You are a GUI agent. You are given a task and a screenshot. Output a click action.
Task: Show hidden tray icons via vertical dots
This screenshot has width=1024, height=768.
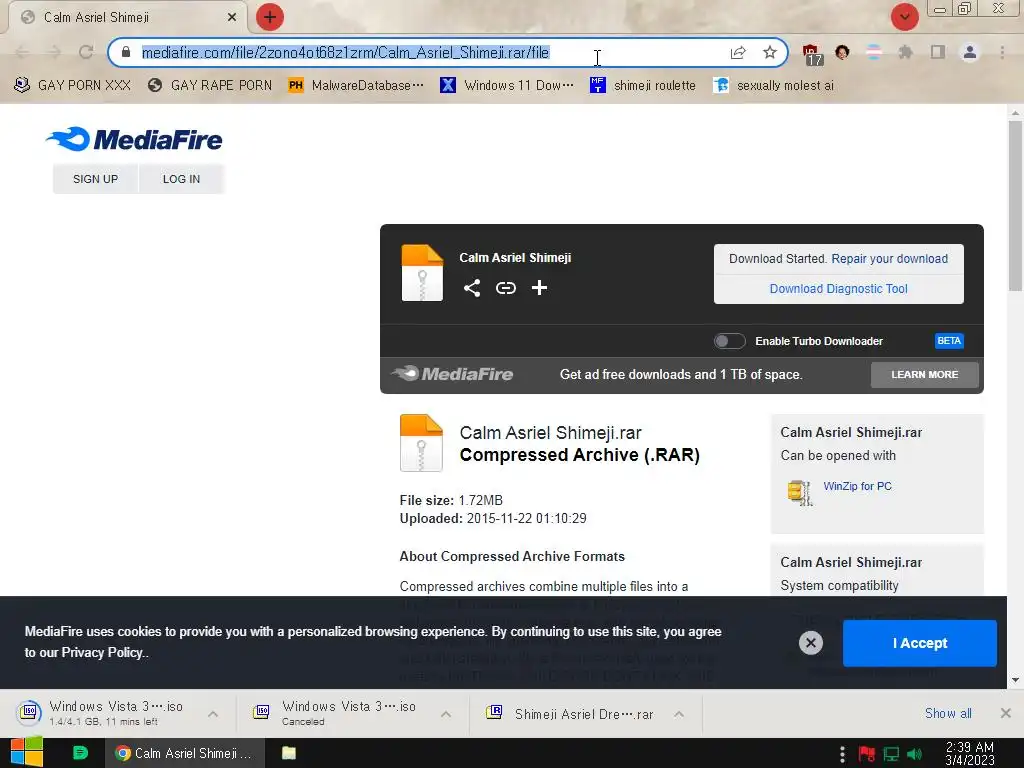tap(842, 754)
